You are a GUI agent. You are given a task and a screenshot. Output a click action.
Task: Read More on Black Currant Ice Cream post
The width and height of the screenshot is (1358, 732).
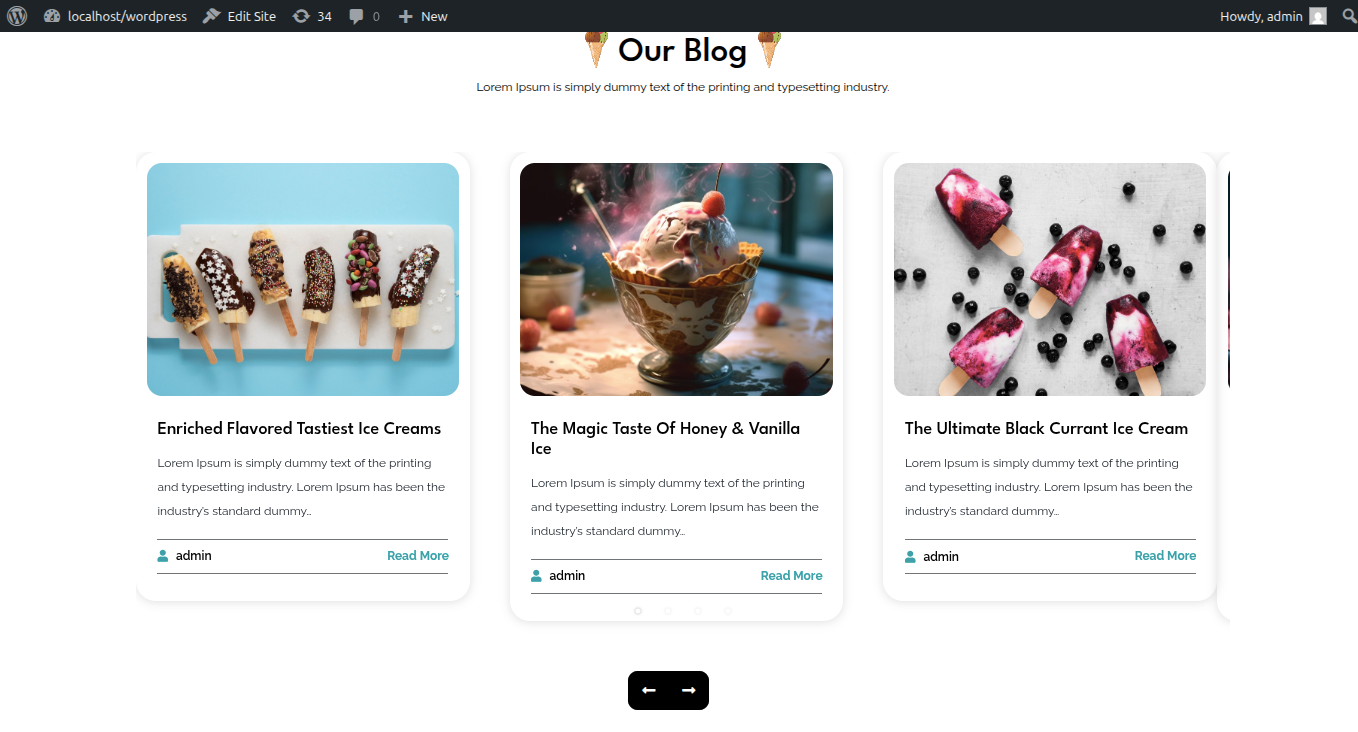pyautogui.click(x=1165, y=556)
